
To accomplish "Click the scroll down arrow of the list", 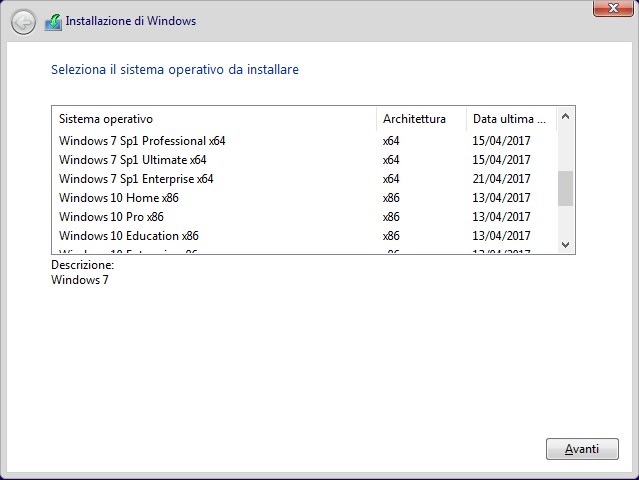I will [x=565, y=244].
